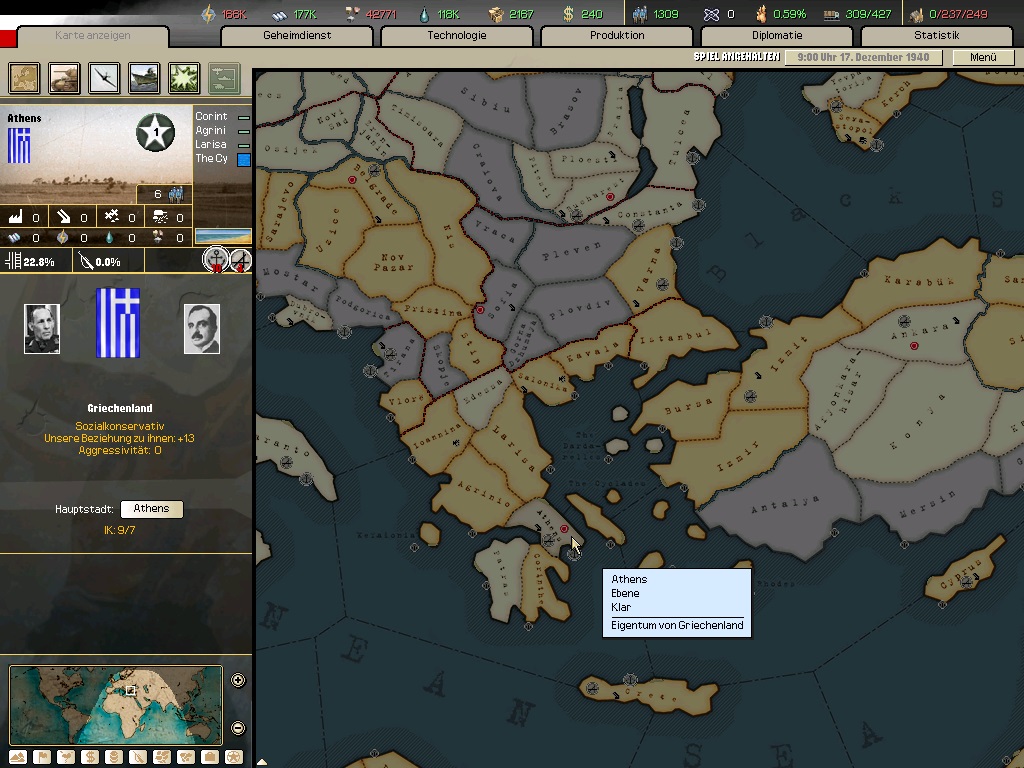
Task: Click the naval anchor icon in province panel
Action: click(215, 261)
